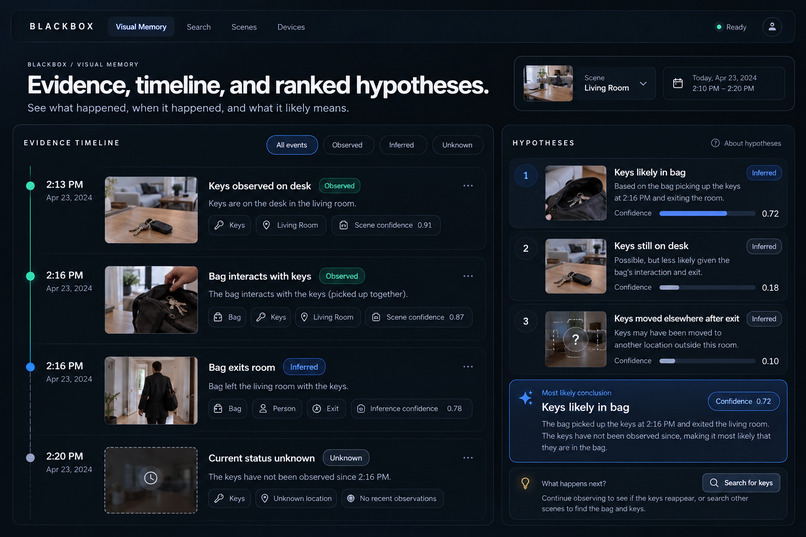The width and height of the screenshot is (806, 537).
Task: Click the Inferred badge on Keys likely in bag
Action: point(764,173)
